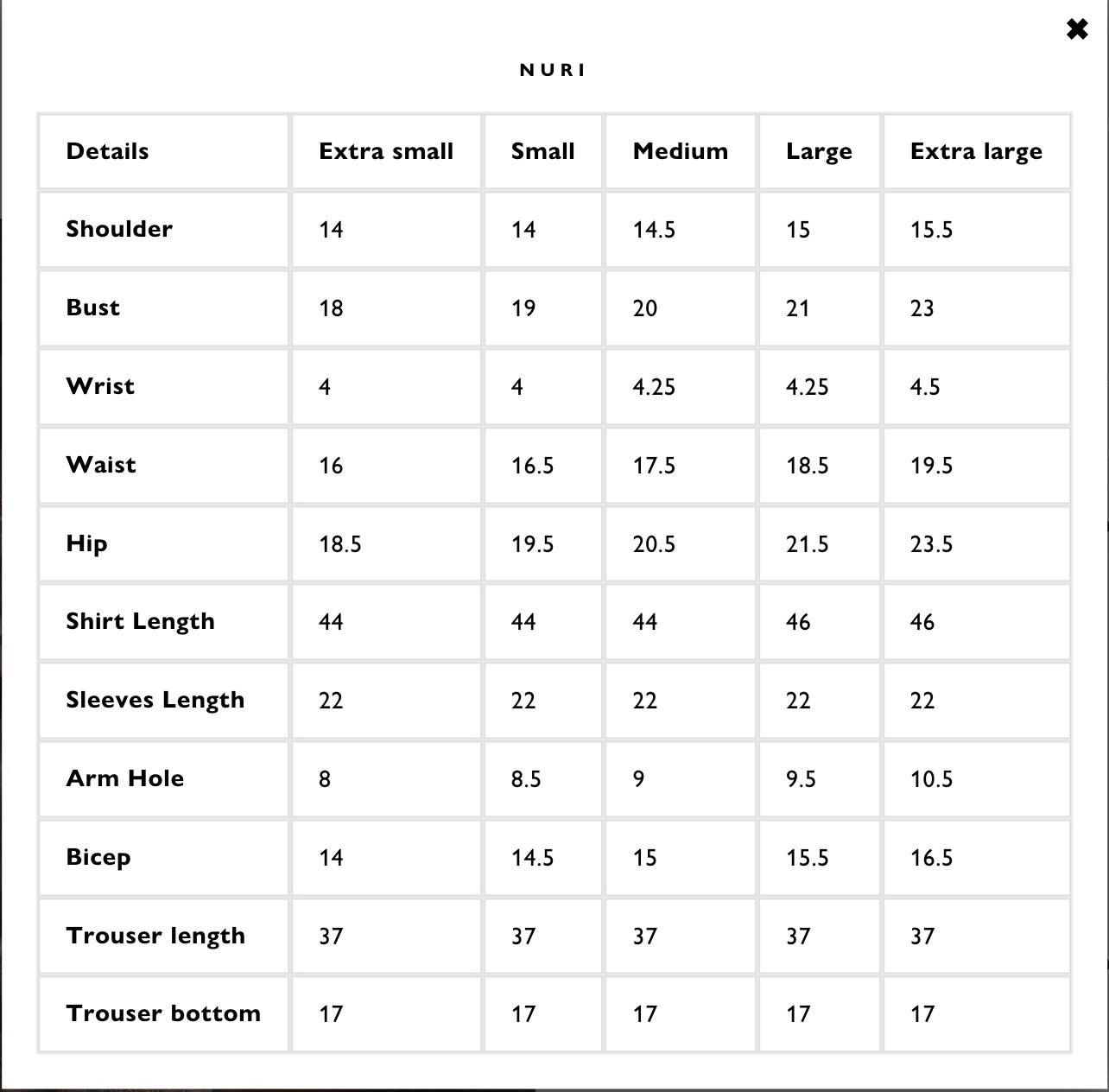
Task: Select the Extra small column header
Action: click(x=386, y=151)
